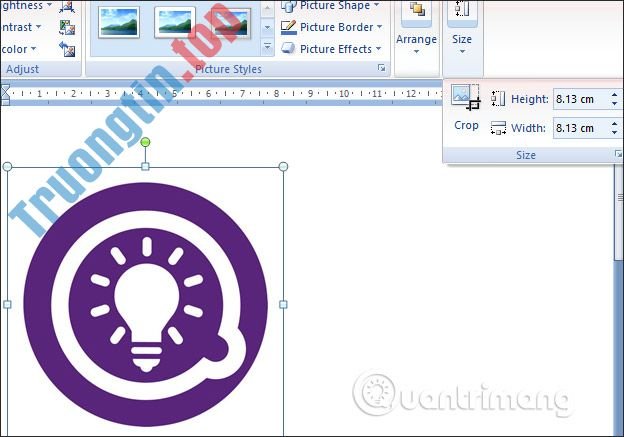Click the right-middle sizing handle

tap(283, 304)
